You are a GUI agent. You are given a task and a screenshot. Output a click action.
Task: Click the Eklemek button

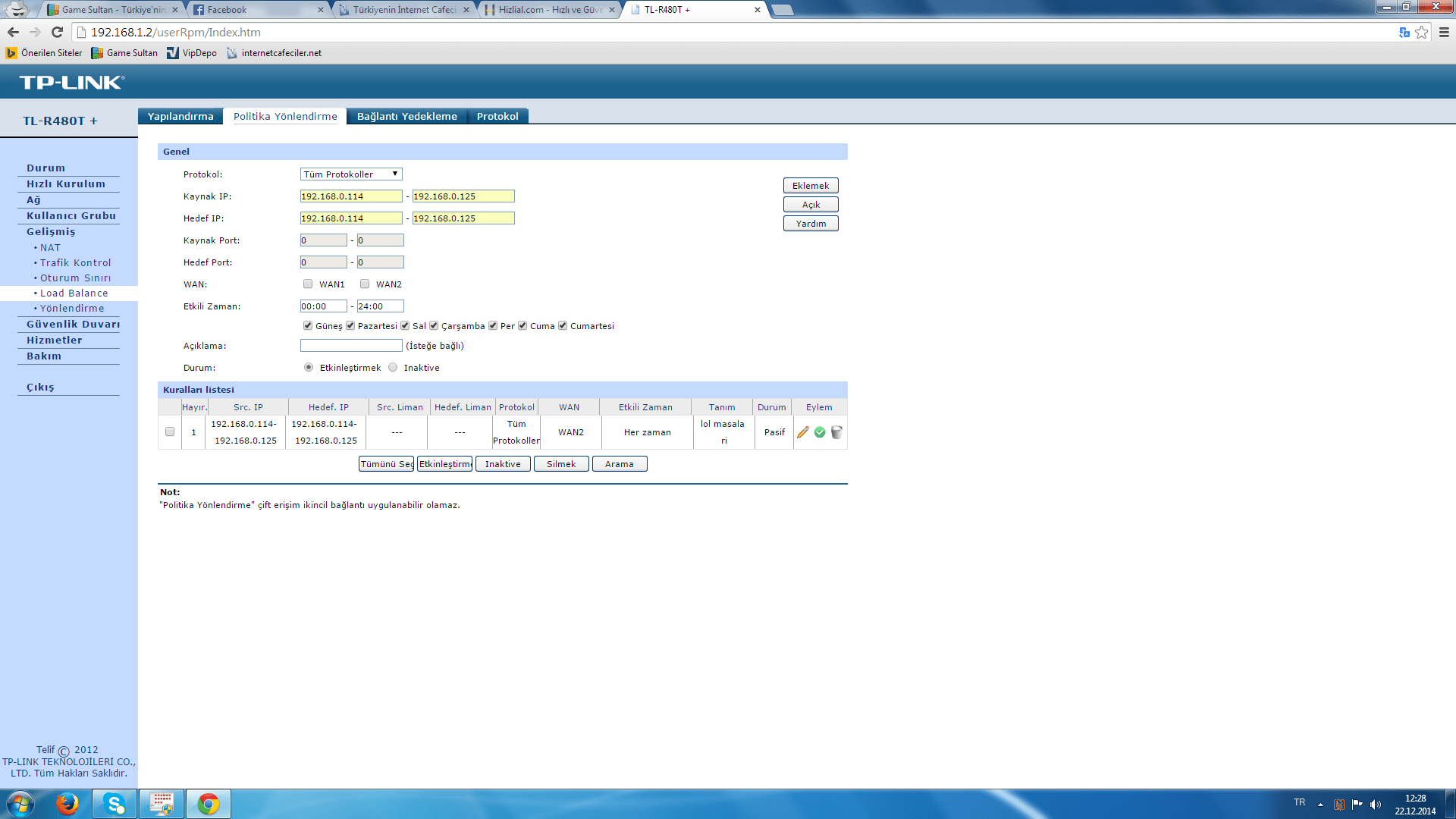tap(811, 186)
